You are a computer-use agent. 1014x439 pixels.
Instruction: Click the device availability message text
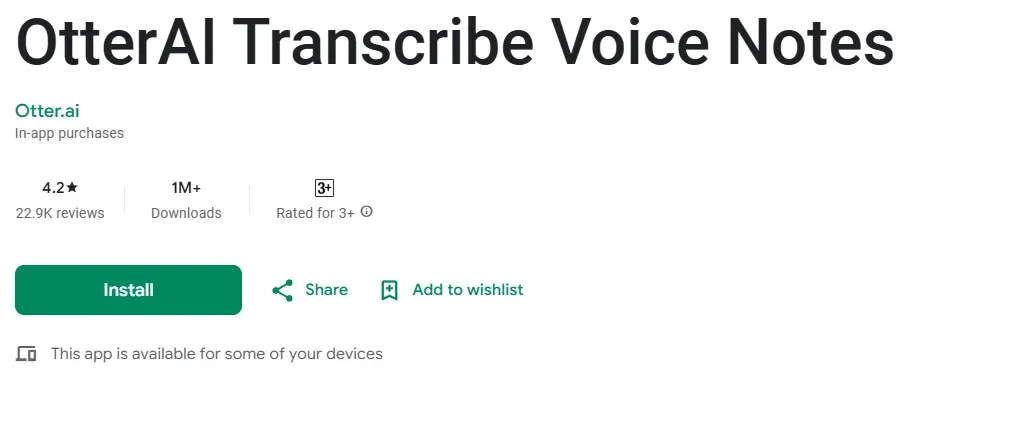coord(217,354)
